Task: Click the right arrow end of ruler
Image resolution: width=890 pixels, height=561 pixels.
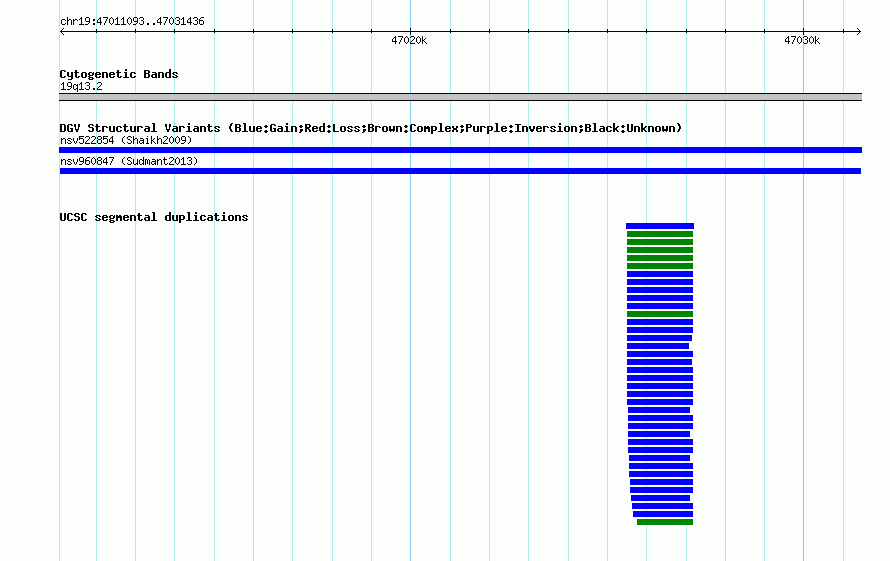Action: click(x=858, y=31)
